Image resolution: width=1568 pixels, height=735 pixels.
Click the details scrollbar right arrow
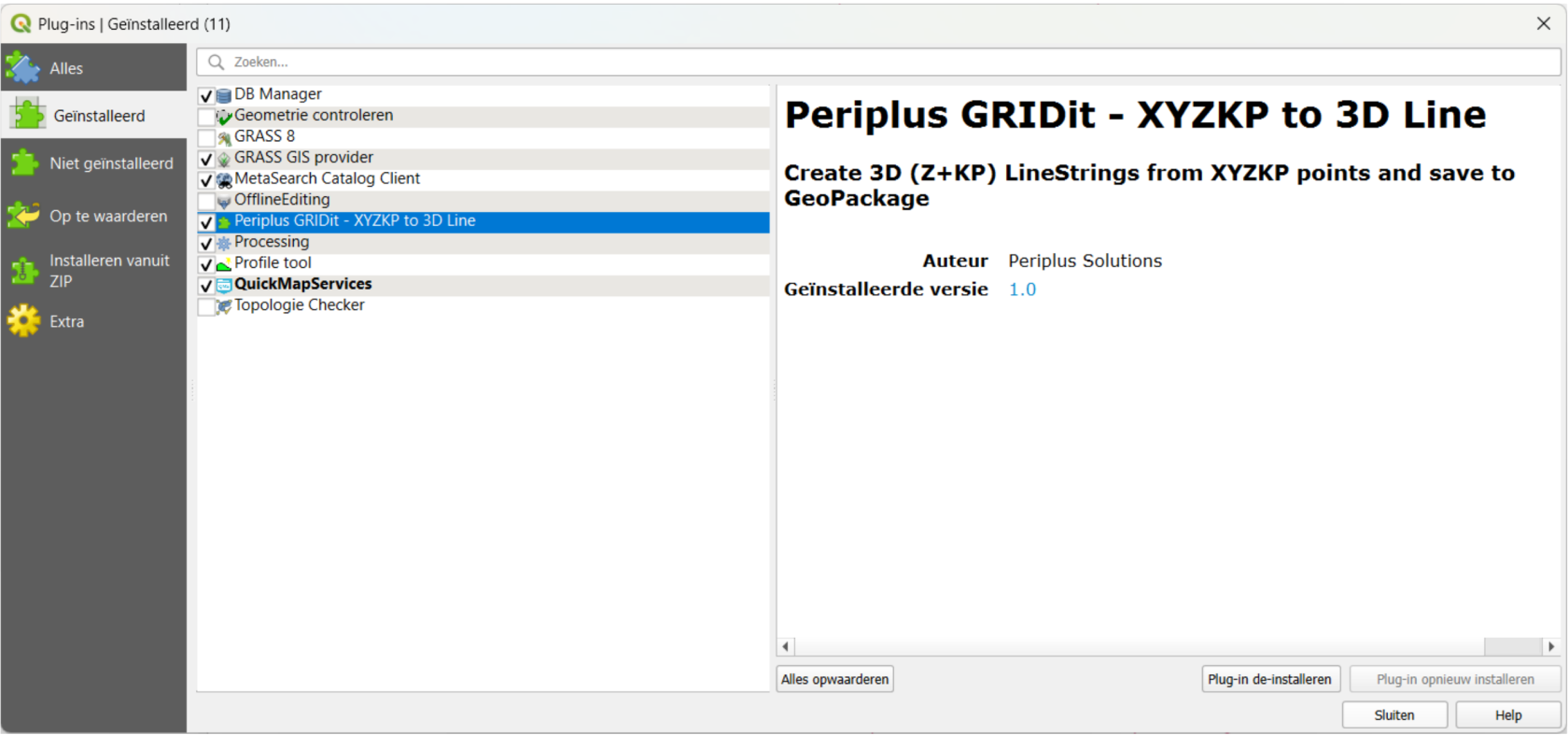point(1551,646)
